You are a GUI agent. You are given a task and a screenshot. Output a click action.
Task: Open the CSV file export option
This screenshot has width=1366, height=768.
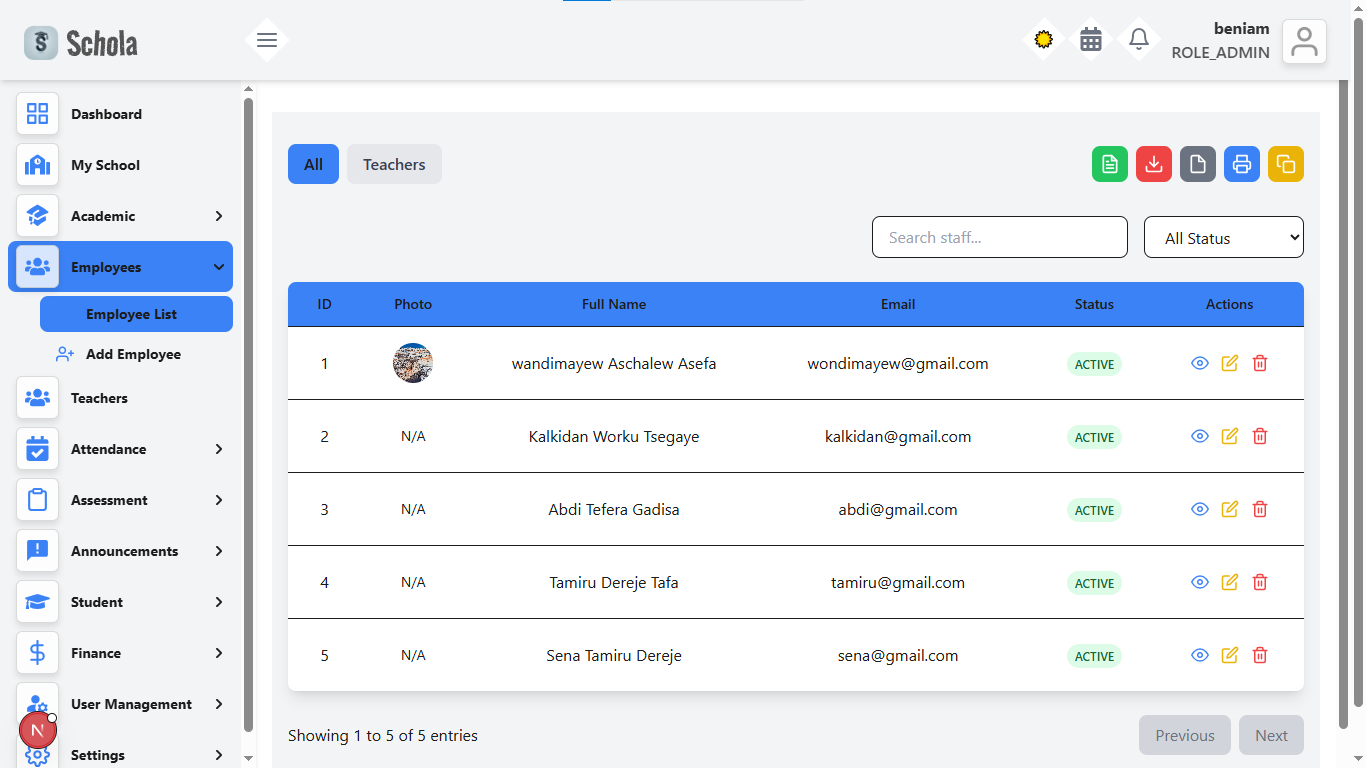1198,164
